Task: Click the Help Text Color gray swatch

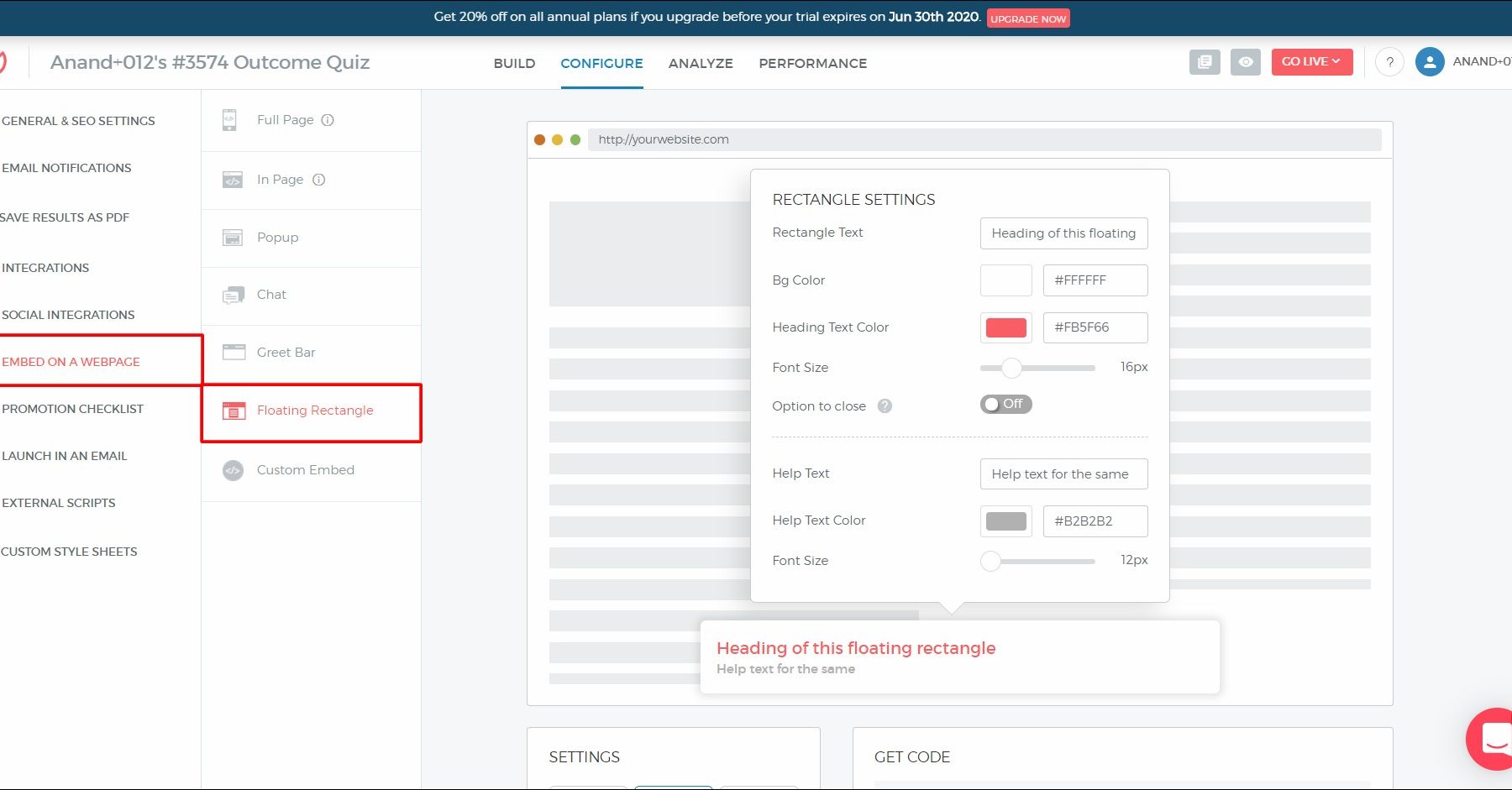Action: pos(1005,521)
